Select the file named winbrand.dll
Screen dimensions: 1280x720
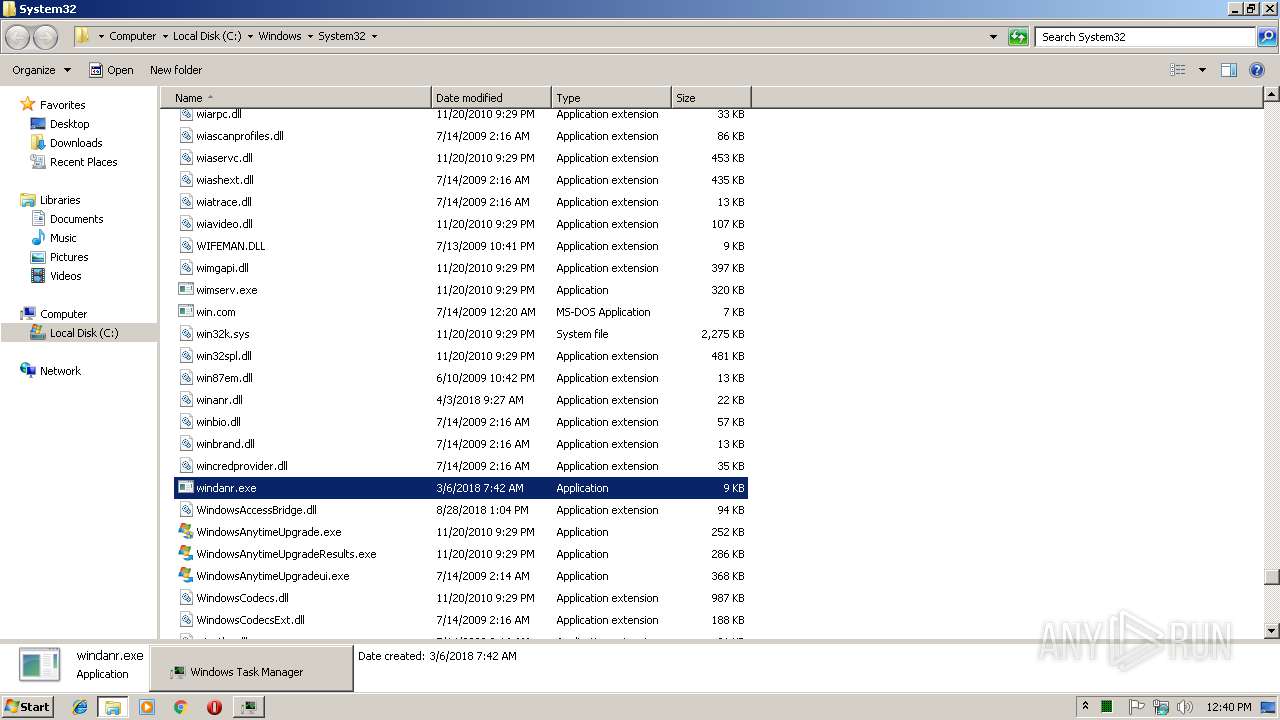225,444
